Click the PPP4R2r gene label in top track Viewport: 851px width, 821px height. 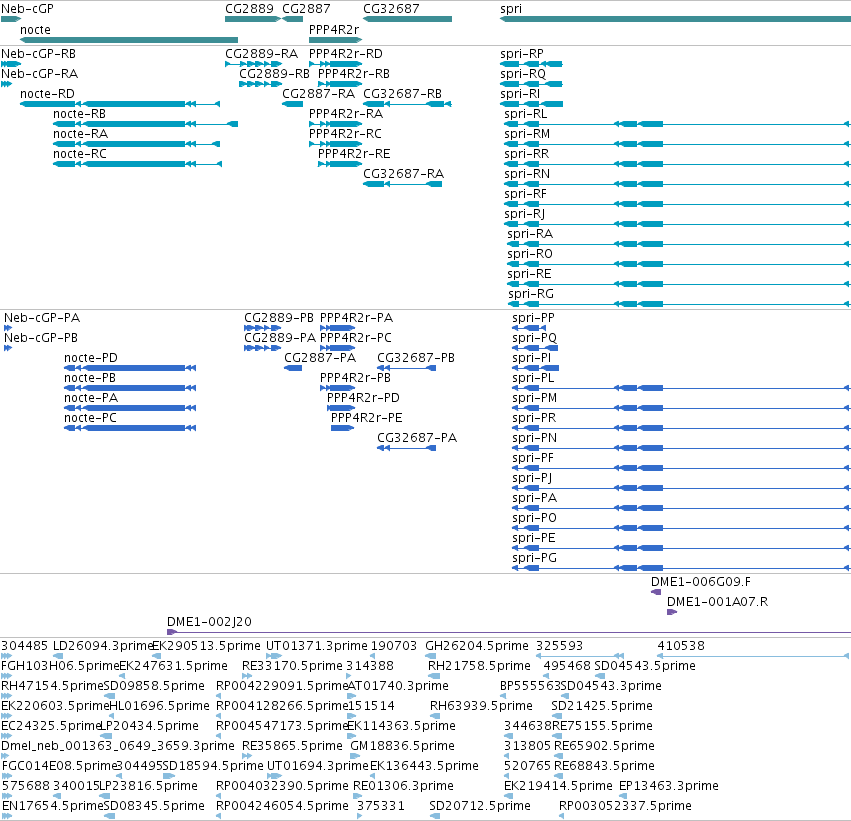[x=334, y=30]
